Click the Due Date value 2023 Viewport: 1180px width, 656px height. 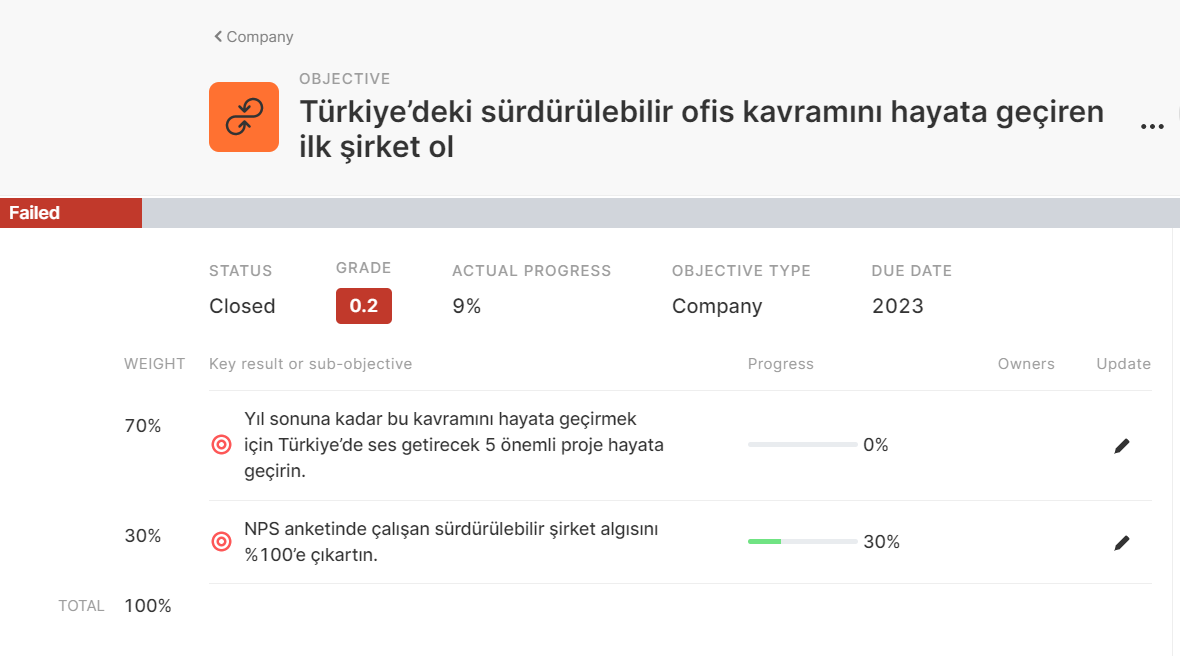point(897,307)
